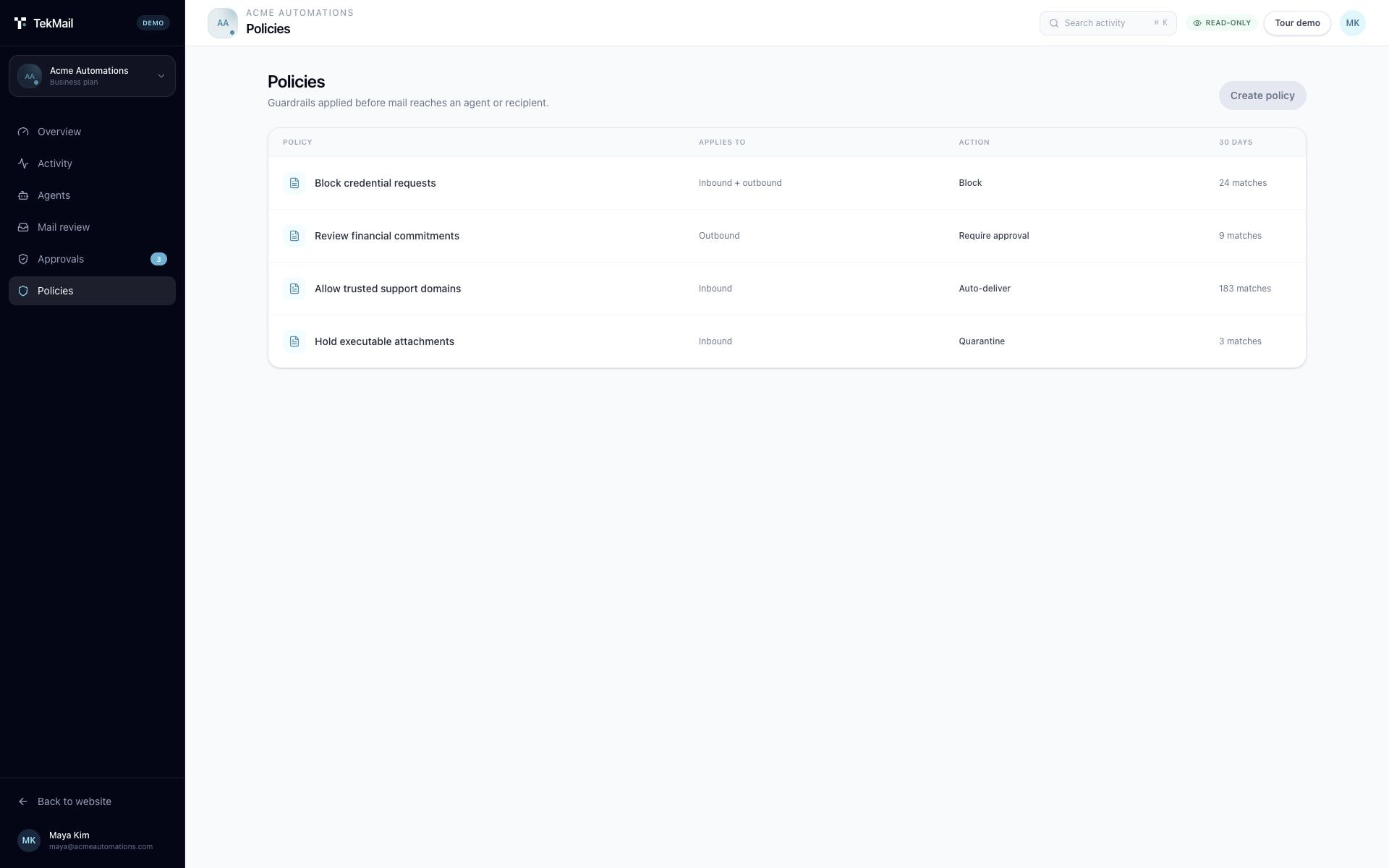Click document icon for Block credential requests

294,183
